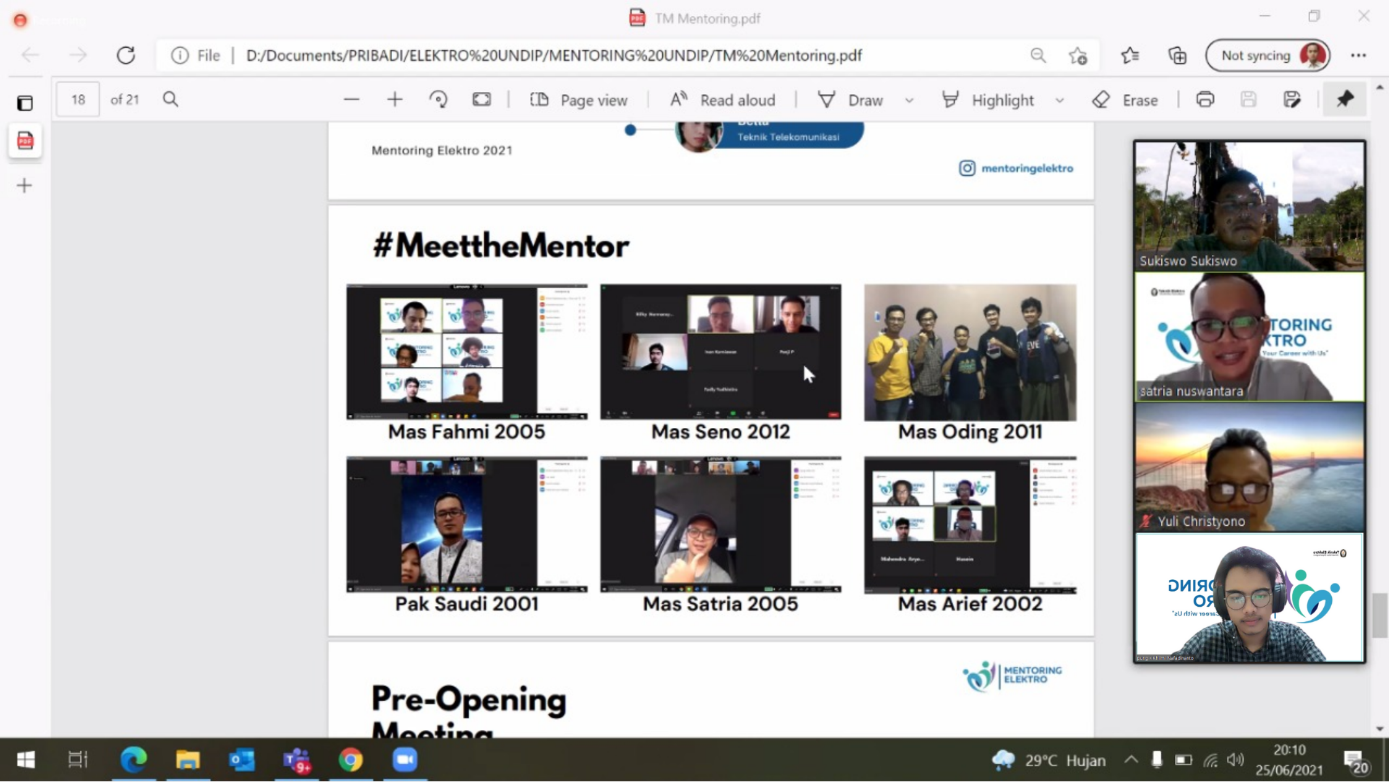Open Zoom app from the taskbar

[404, 760]
